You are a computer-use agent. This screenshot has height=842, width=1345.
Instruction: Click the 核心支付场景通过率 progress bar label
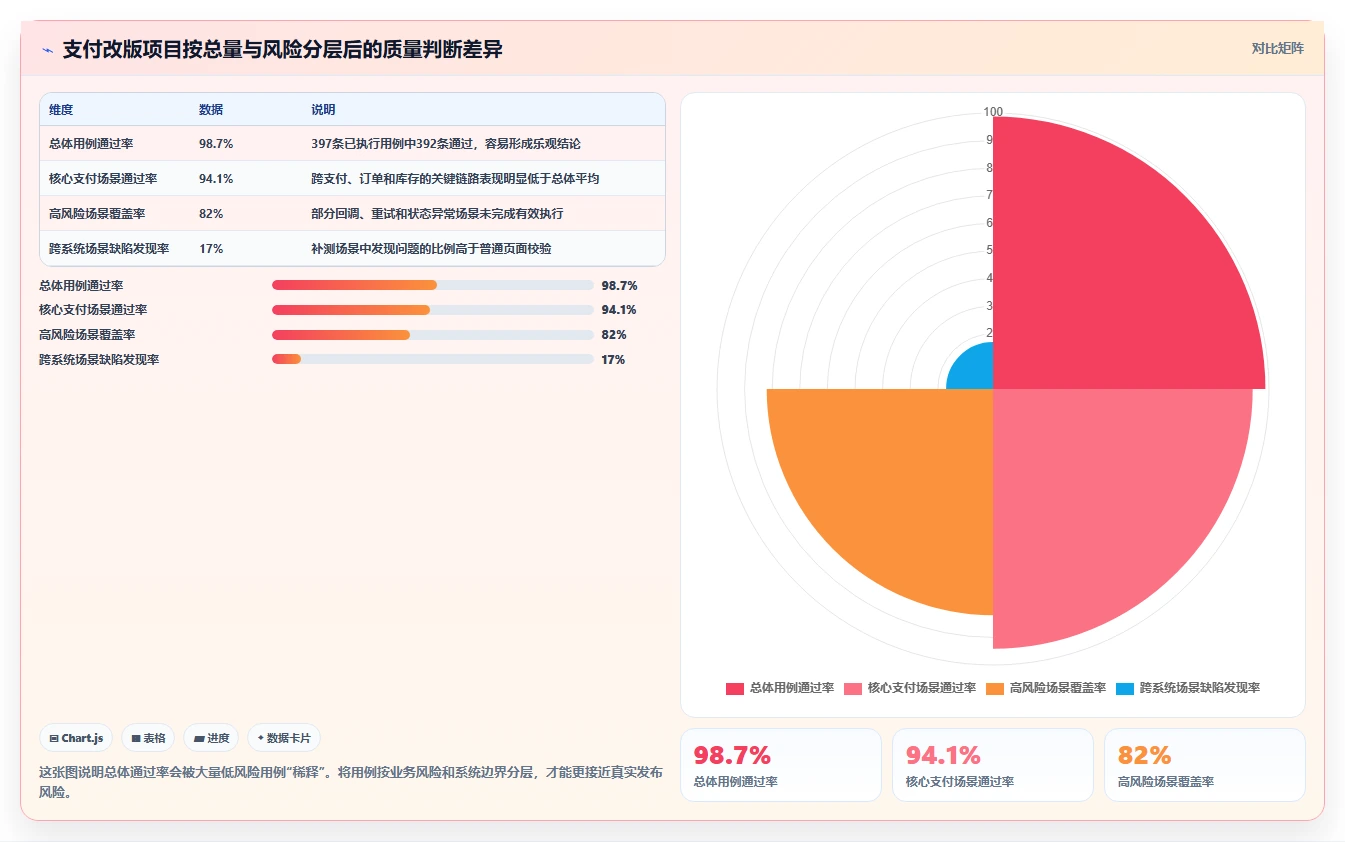click(x=93, y=310)
